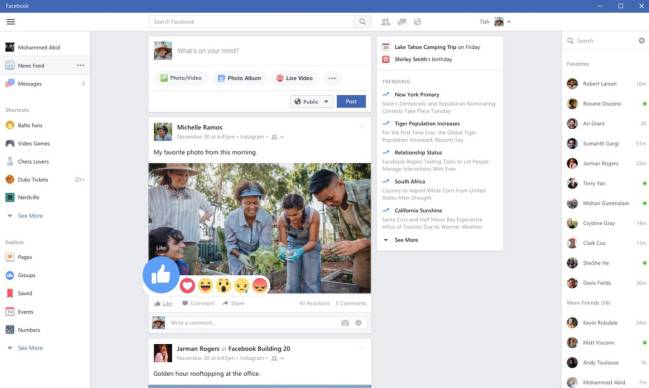Click the Photo Album button
The width and height of the screenshot is (649, 388).
click(x=240, y=78)
